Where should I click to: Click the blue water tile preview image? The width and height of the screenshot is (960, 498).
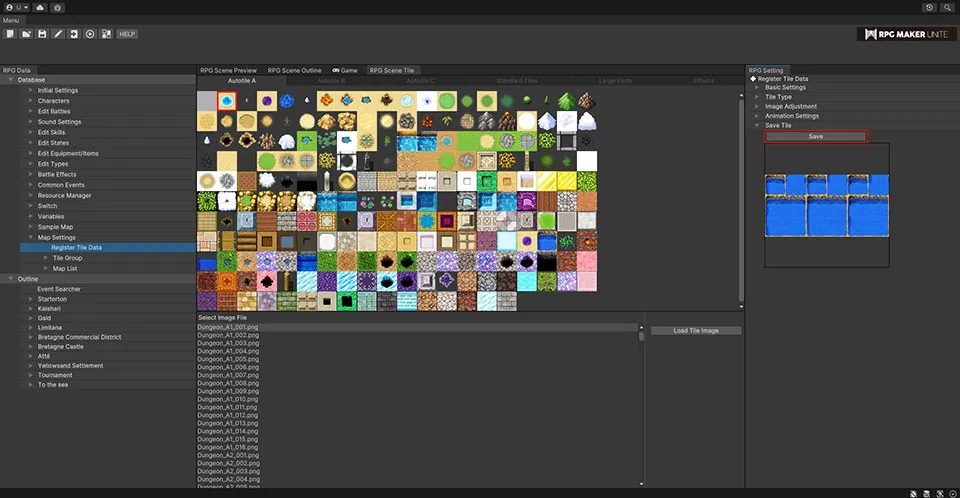pos(826,205)
